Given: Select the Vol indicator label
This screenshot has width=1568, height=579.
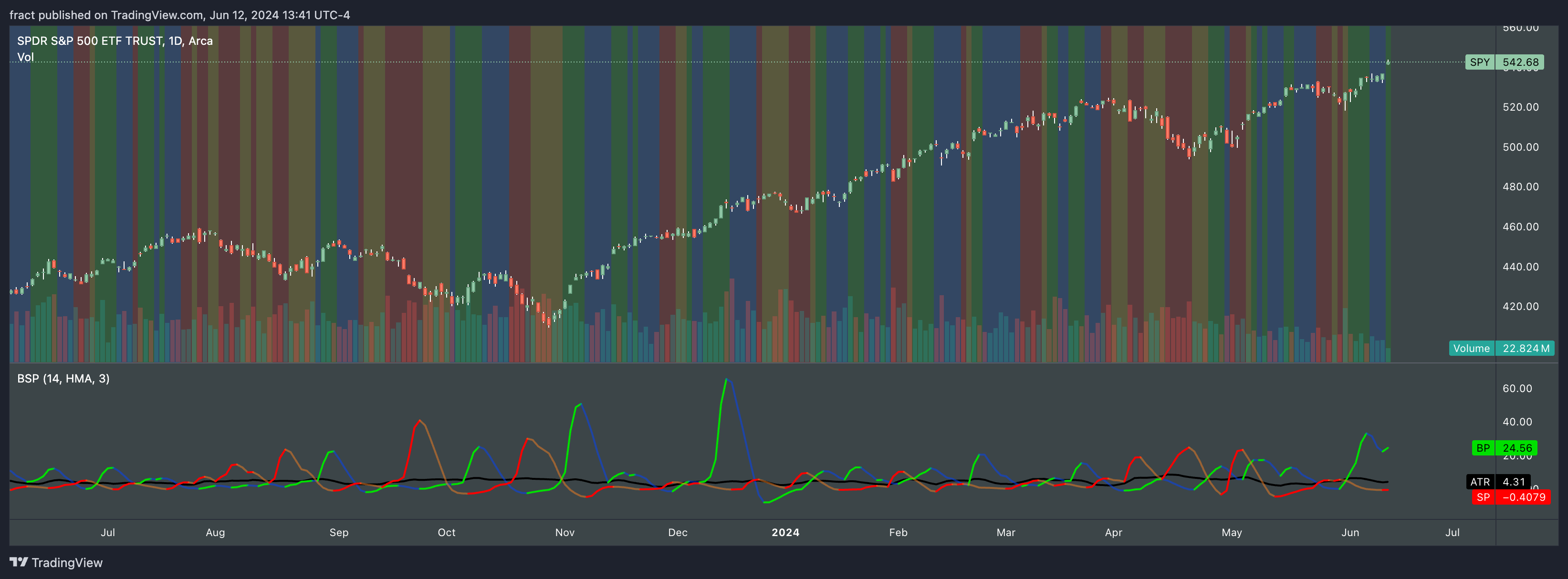Looking at the screenshot, I should [26, 57].
